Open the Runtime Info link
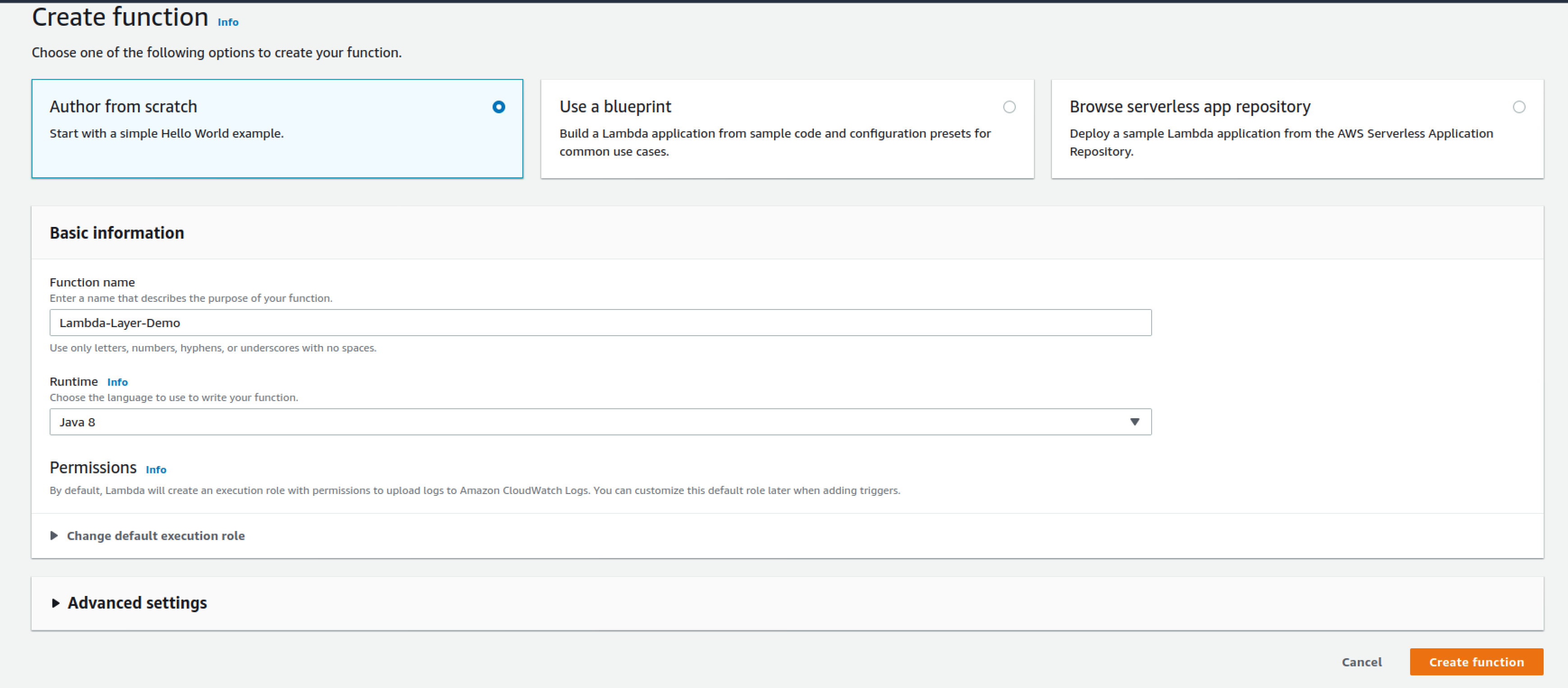Viewport: 1568px width, 688px height. coord(117,383)
